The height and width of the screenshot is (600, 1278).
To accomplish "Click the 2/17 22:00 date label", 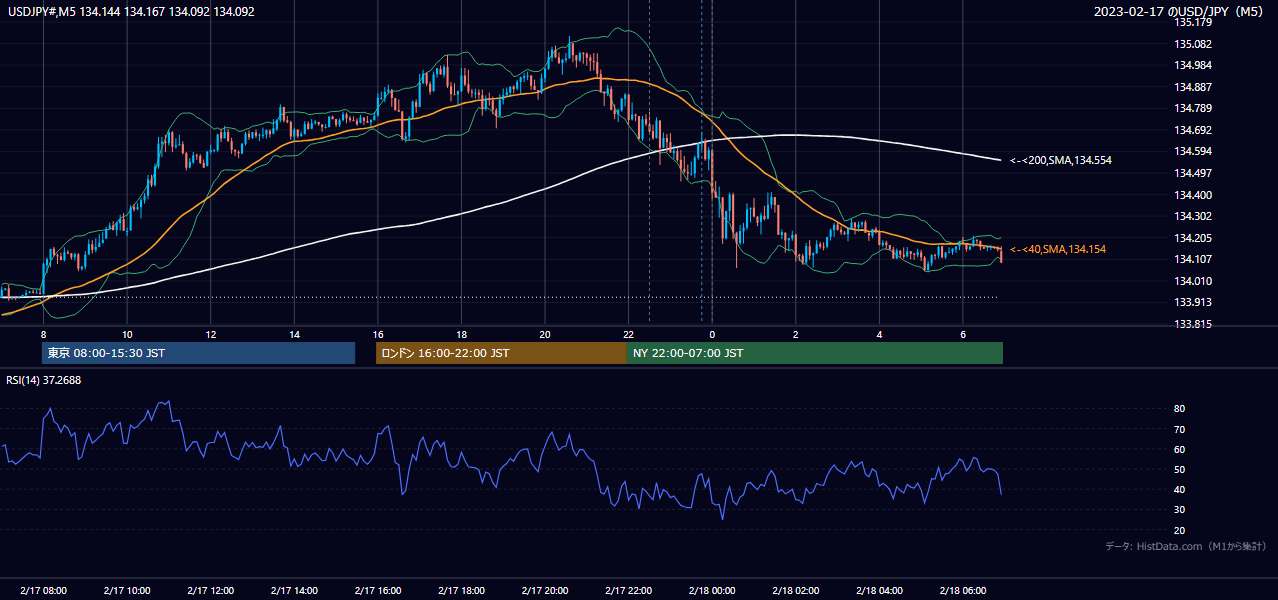I will (628, 591).
